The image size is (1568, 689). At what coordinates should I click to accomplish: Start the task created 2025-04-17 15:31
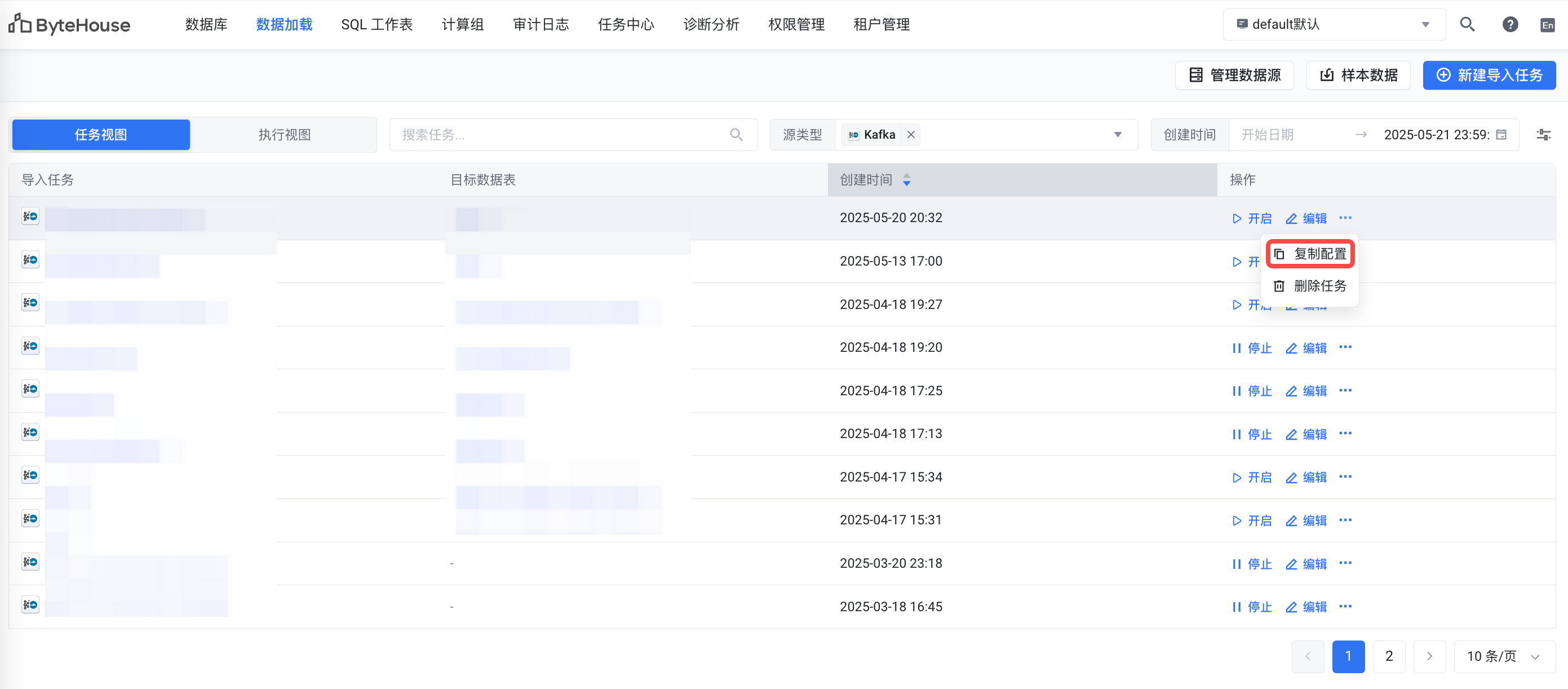1251,520
